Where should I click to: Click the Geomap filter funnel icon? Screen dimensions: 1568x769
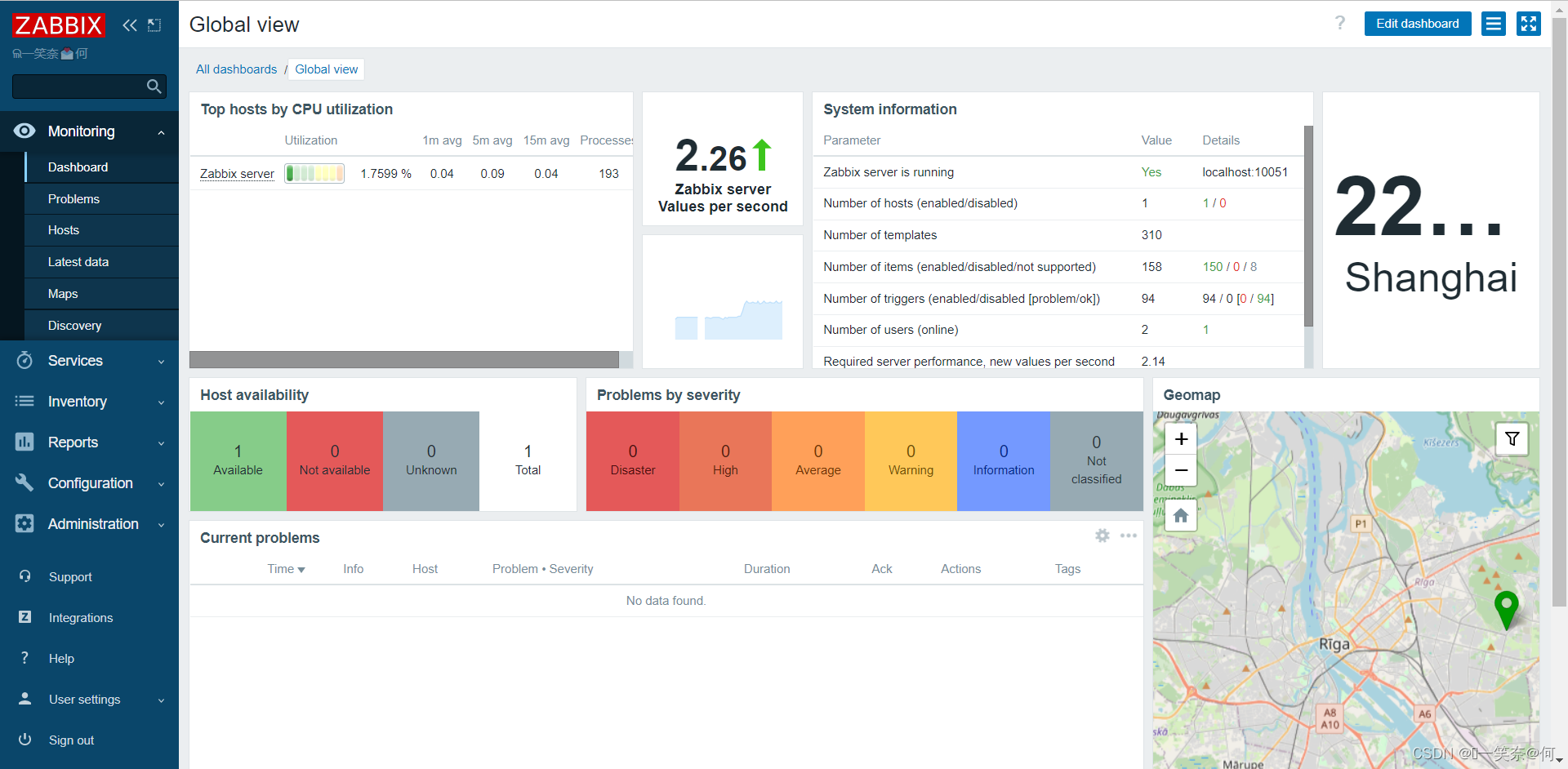(1512, 438)
